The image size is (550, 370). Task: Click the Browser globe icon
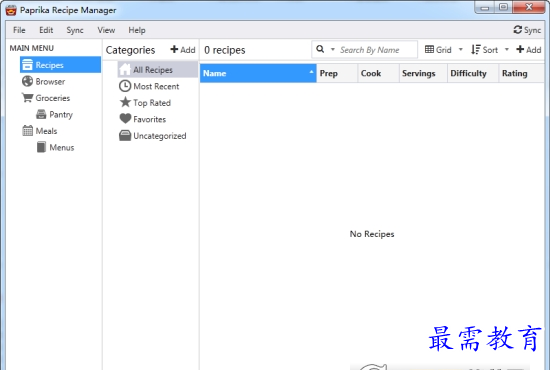click(x=27, y=81)
